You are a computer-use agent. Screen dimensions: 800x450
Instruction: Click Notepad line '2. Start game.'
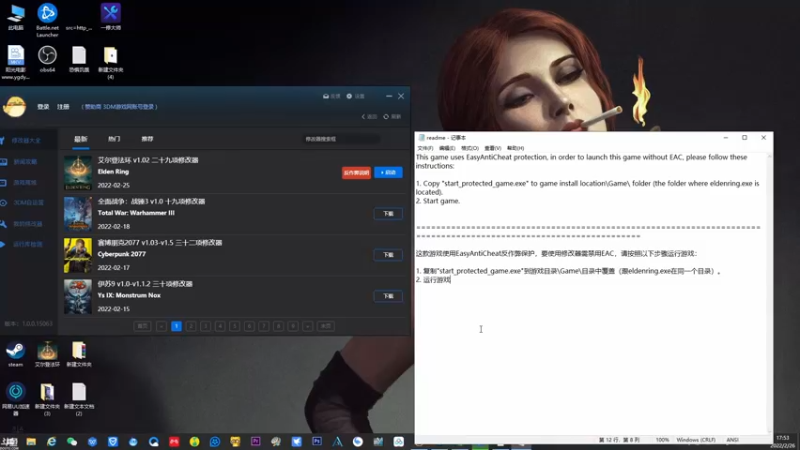(x=438, y=201)
